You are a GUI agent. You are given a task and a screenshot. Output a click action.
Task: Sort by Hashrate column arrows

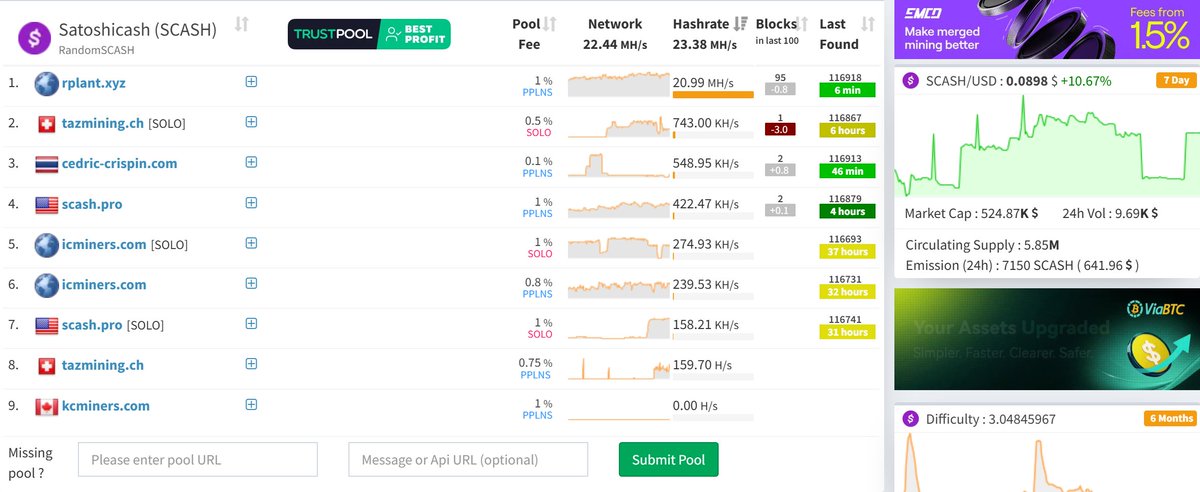741,24
